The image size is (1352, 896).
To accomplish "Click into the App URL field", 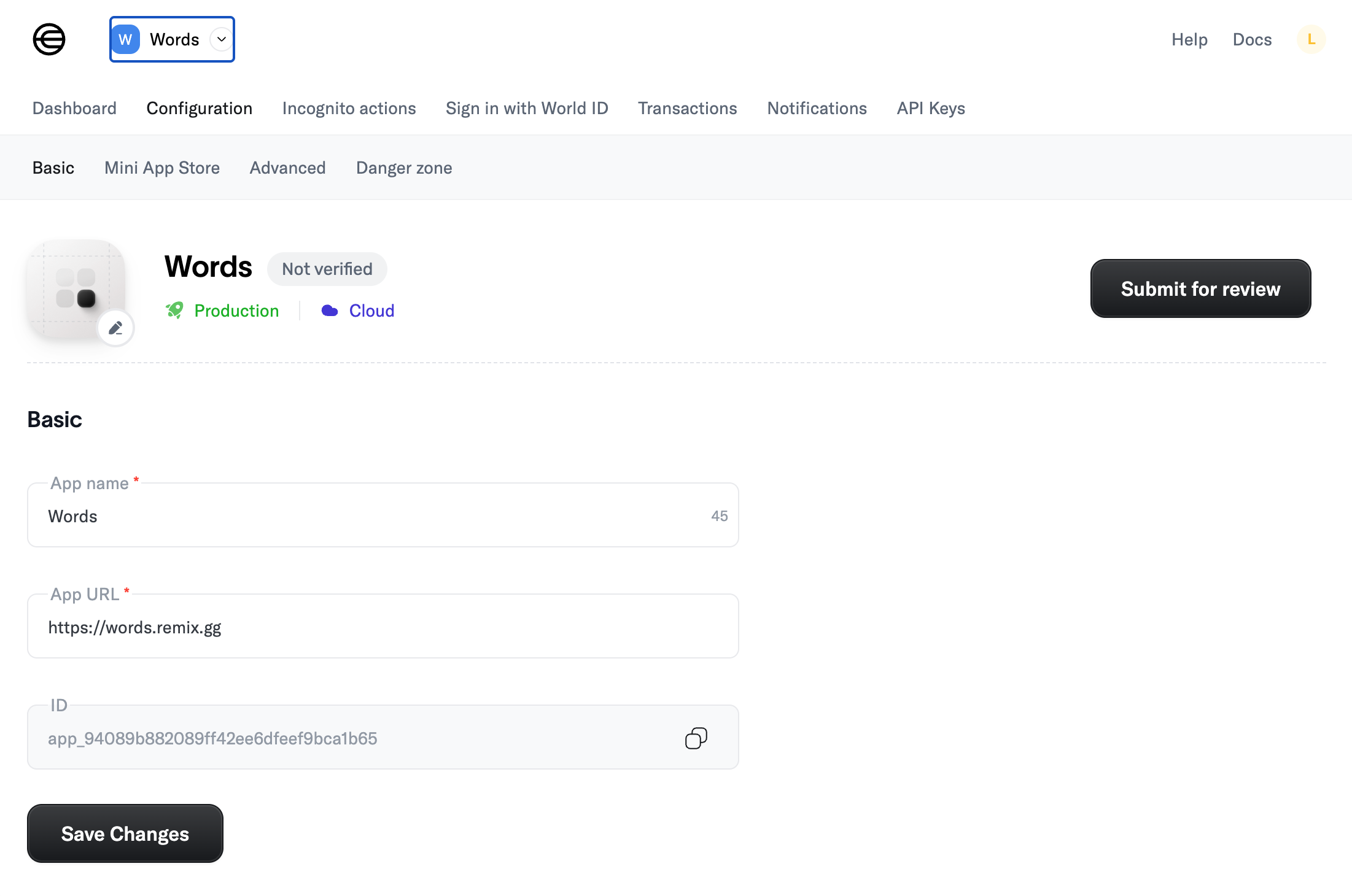I will point(383,626).
